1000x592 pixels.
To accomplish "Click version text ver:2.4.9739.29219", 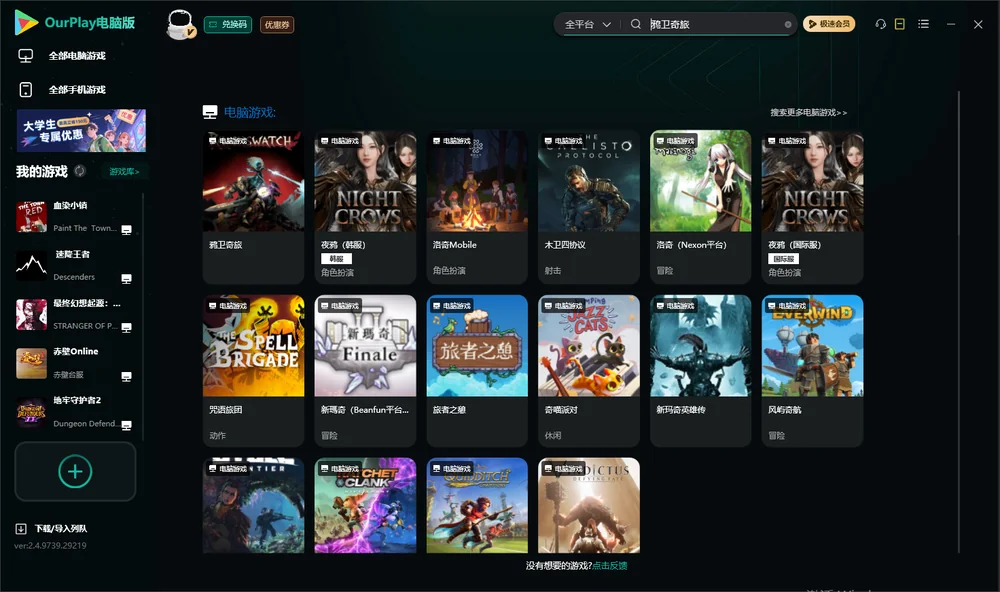I will (x=50, y=545).
